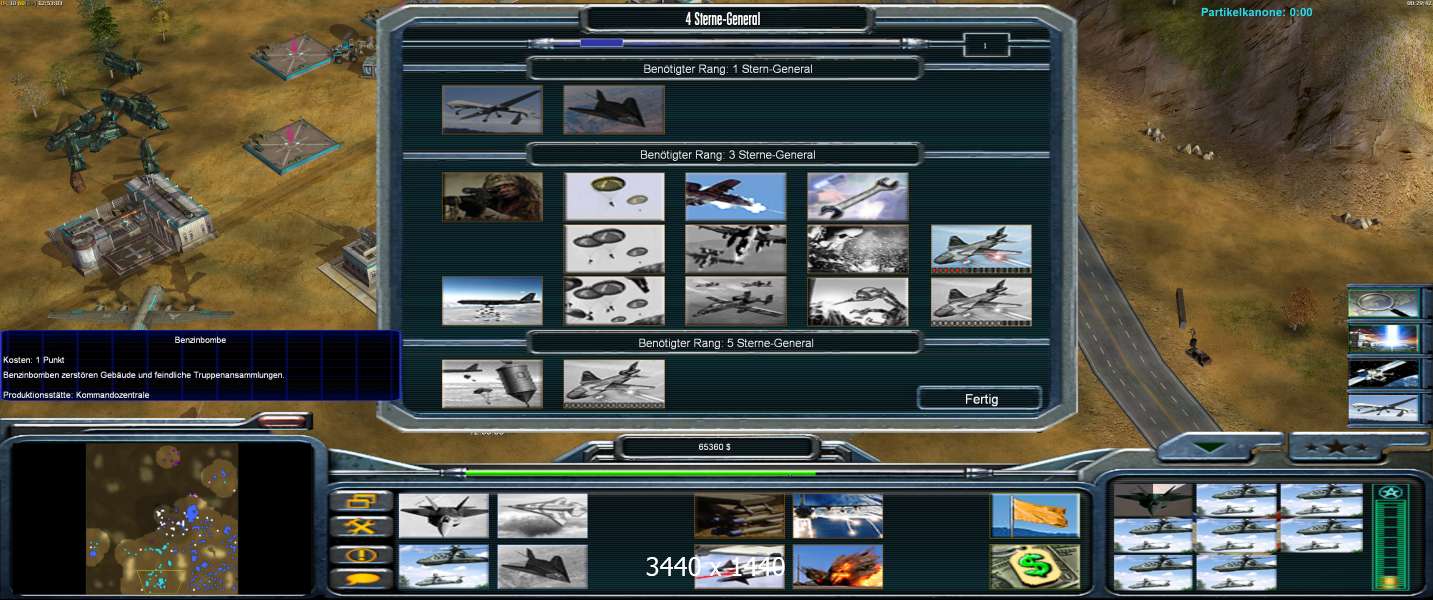The image size is (1433, 600).
Task: Click the stacked windows button
Action: point(361,501)
